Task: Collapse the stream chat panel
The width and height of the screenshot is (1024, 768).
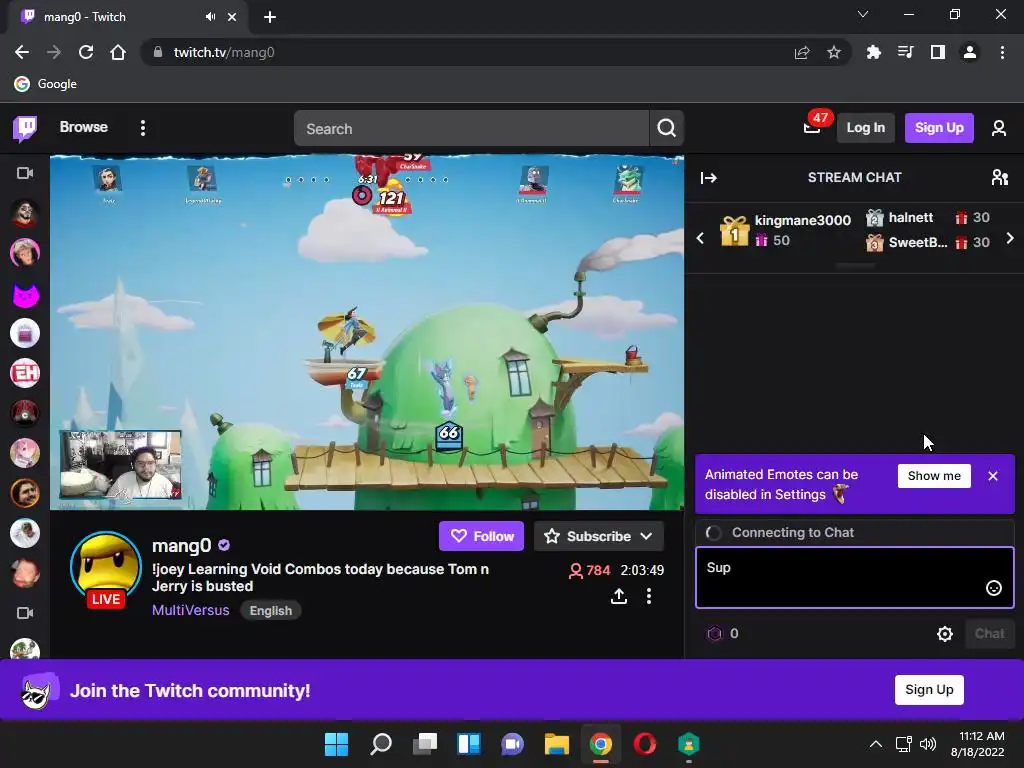Action: click(x=709, y=178)
